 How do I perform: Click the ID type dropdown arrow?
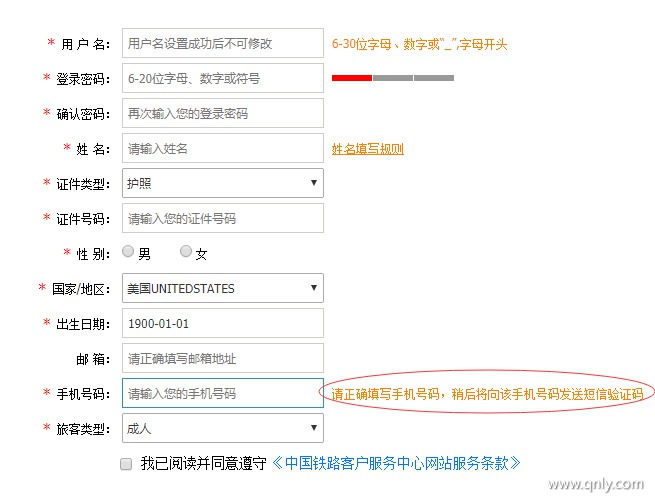tap(313, 183)
